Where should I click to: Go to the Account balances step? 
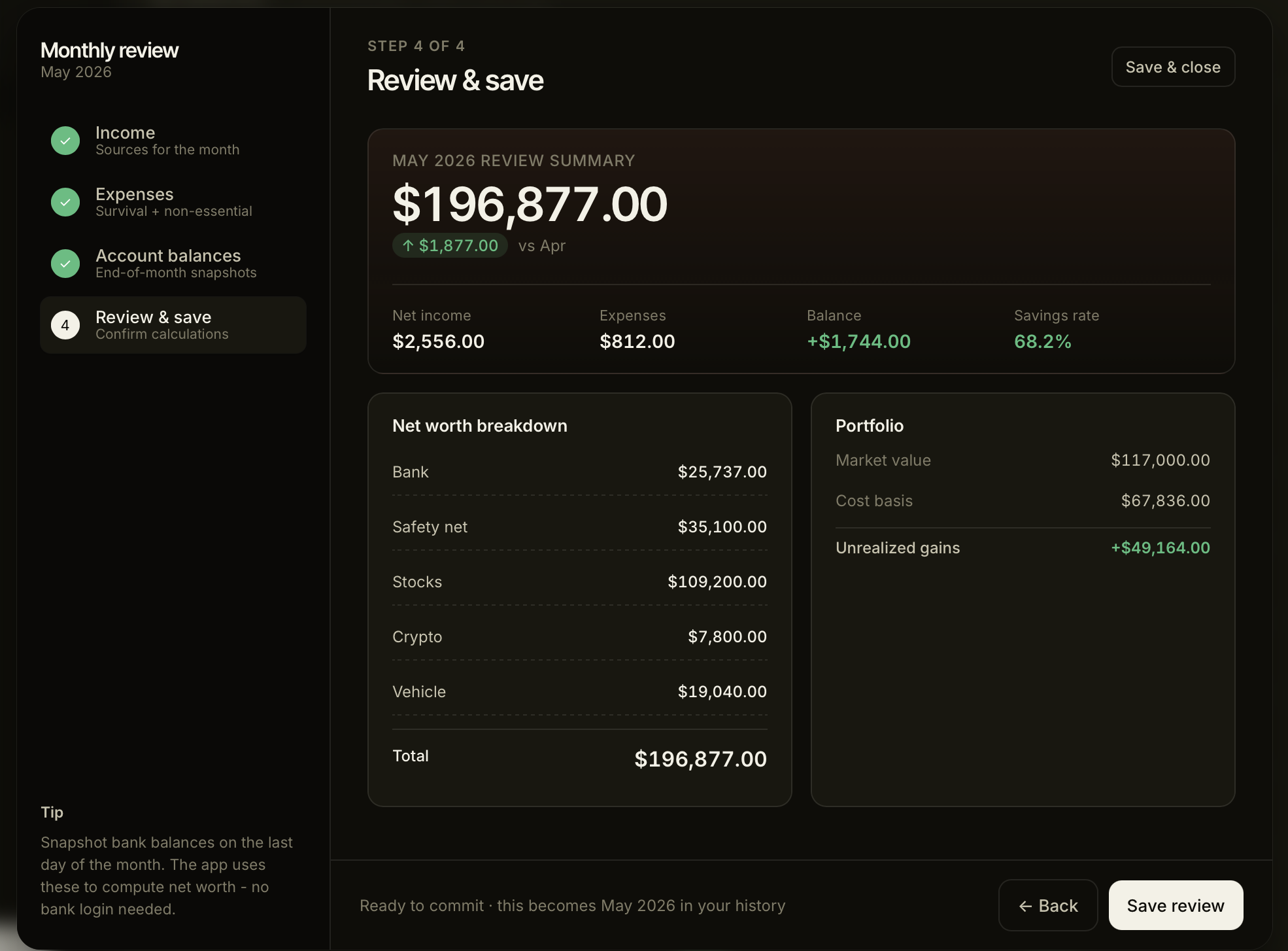coord(173,264)
